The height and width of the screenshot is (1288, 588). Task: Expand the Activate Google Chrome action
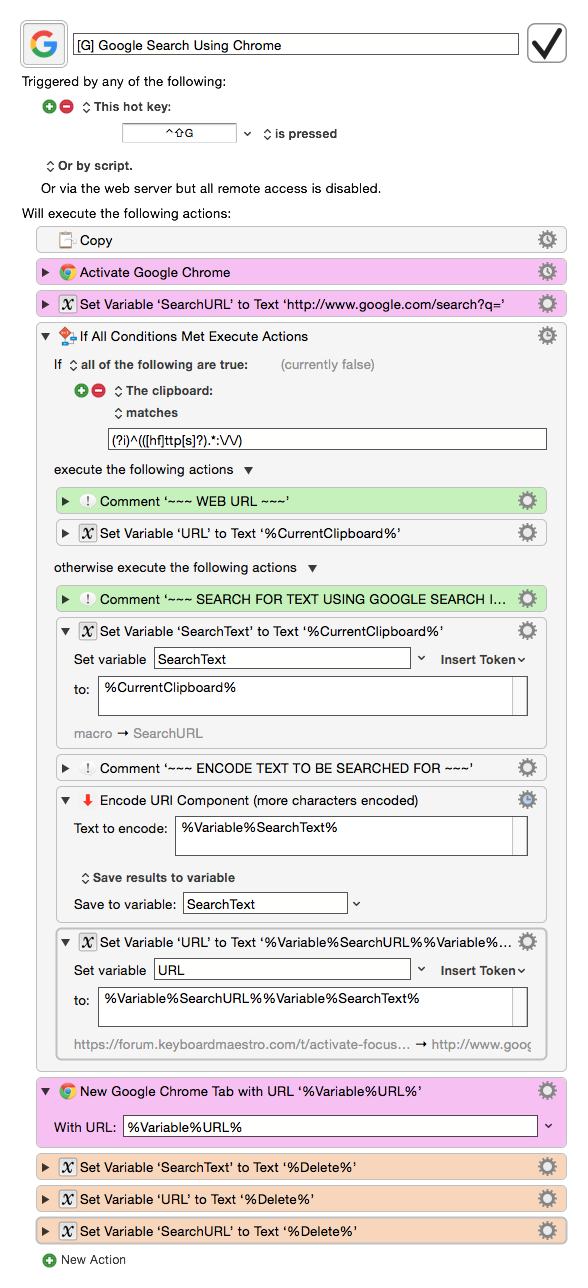coord(46,272)
